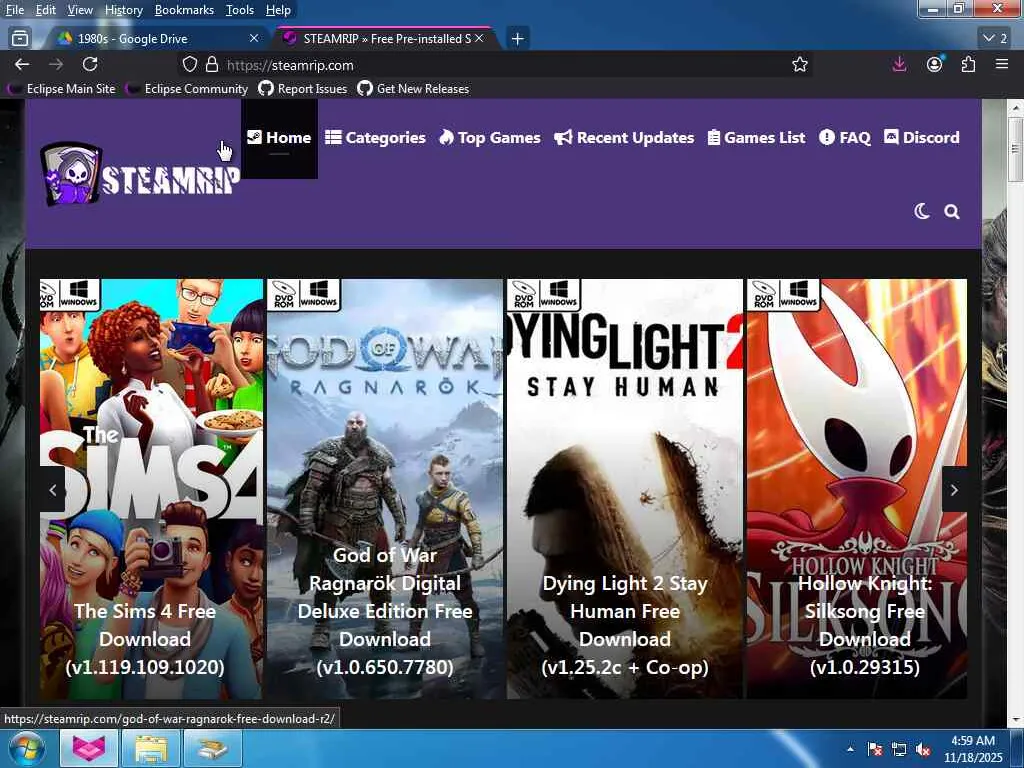
Task: Open the Discord nav link
Action: (x=921, y=138)
